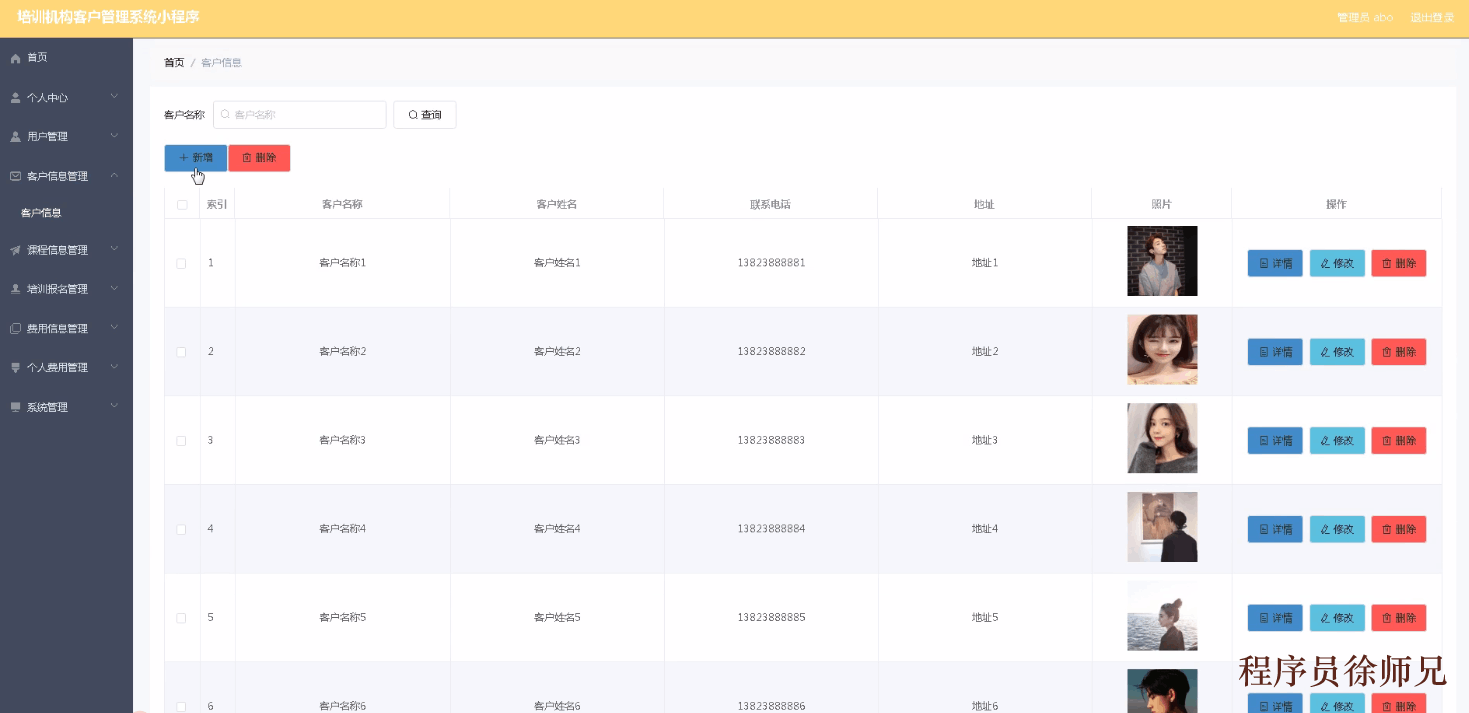Click 删除 for 客户名称1 row
The width and height of the screenshot is (1469, 713).
click(1399, 263)
